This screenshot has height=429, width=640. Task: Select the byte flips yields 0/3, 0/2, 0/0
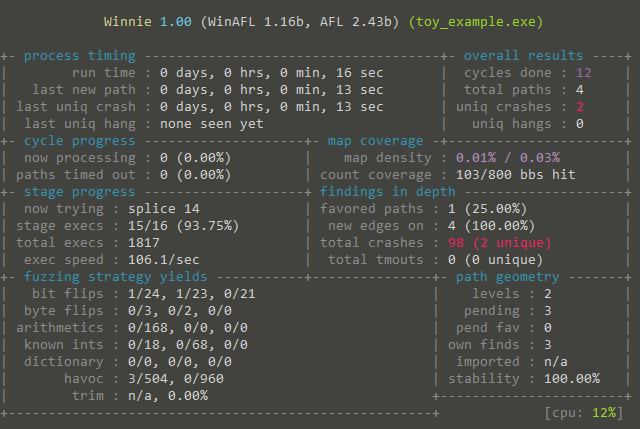pyautogui.click(x=180, y=311)
